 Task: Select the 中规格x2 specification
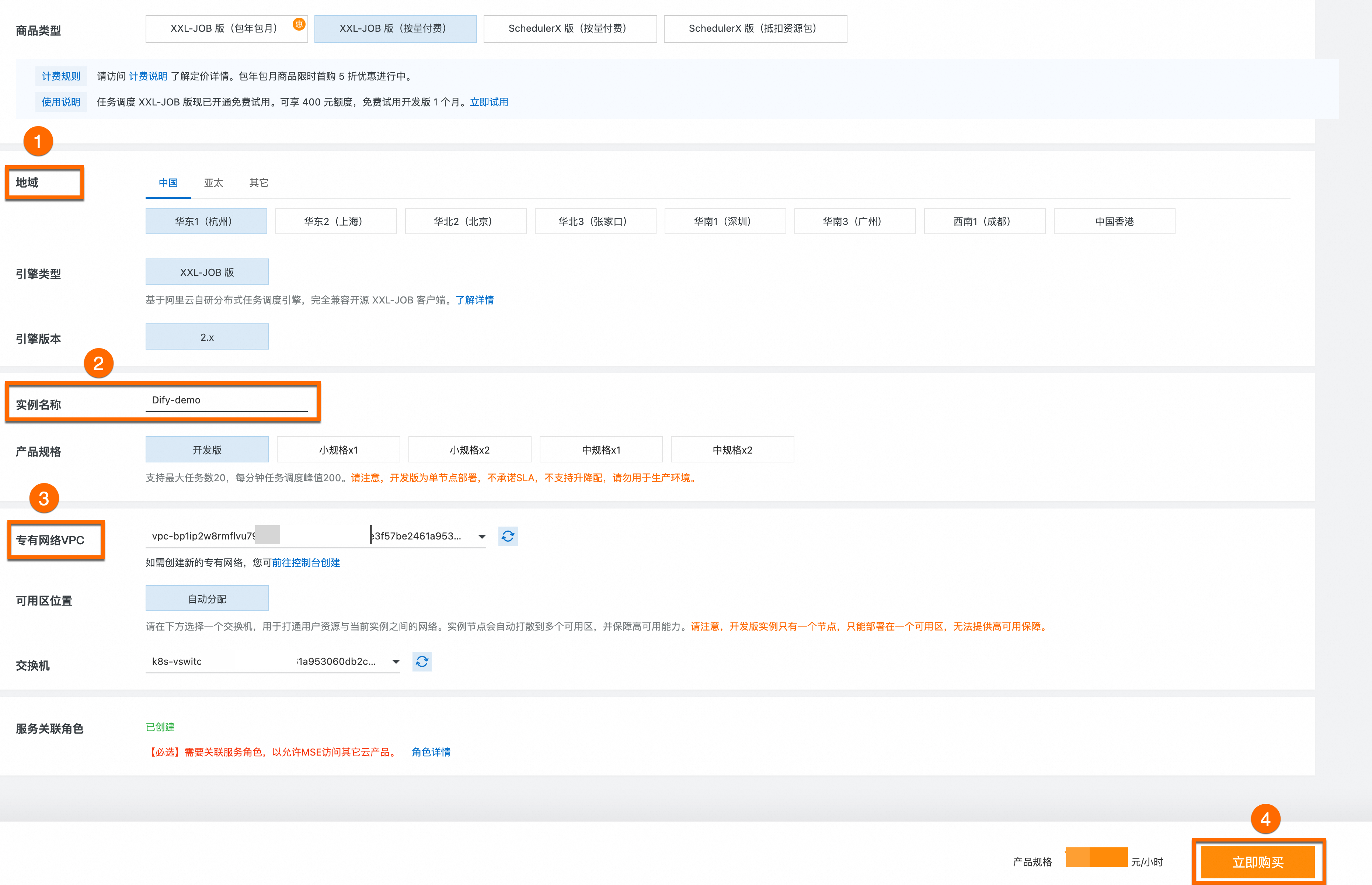[x=732, y=450]
